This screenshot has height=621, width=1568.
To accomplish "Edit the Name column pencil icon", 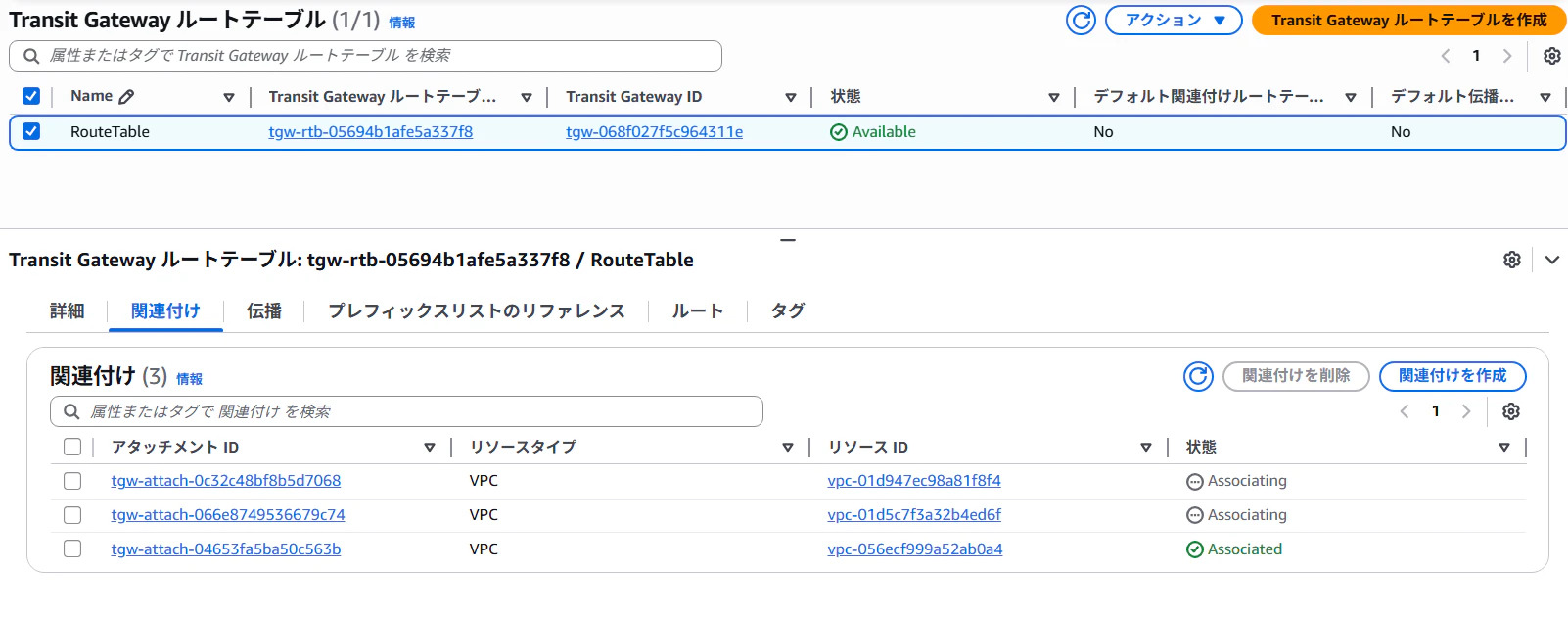I will 126,96.
